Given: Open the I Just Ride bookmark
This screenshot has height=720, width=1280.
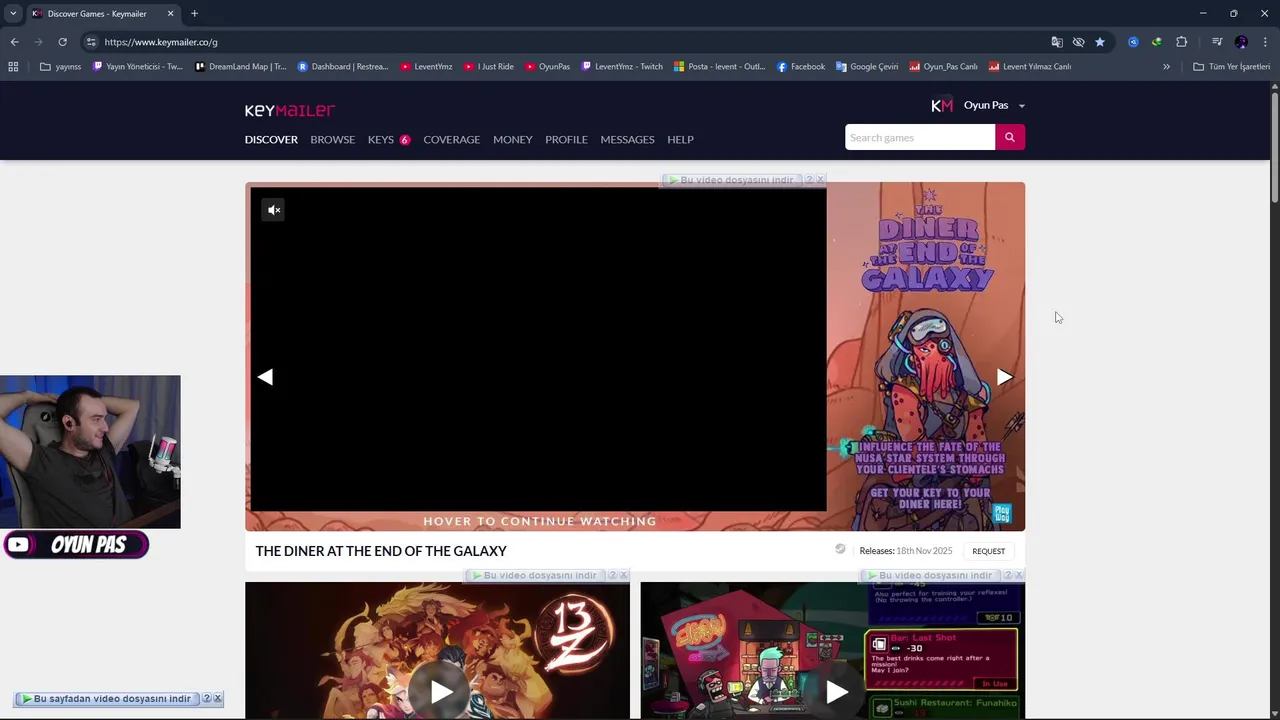Looking at the screenshot, I should coord(489,67).
